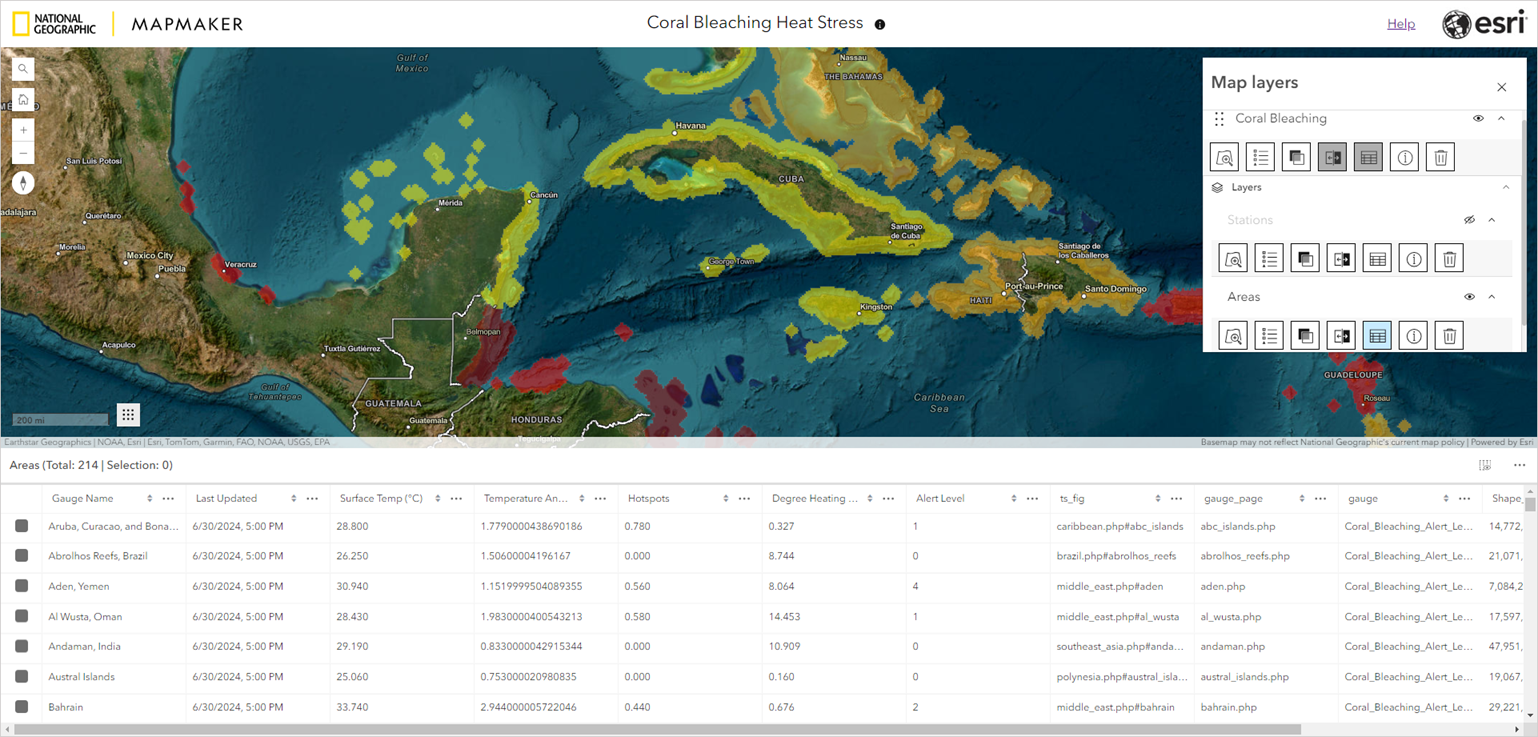
Task: Open the basemap grid icon on the map
Action: [x=128, y=414]
